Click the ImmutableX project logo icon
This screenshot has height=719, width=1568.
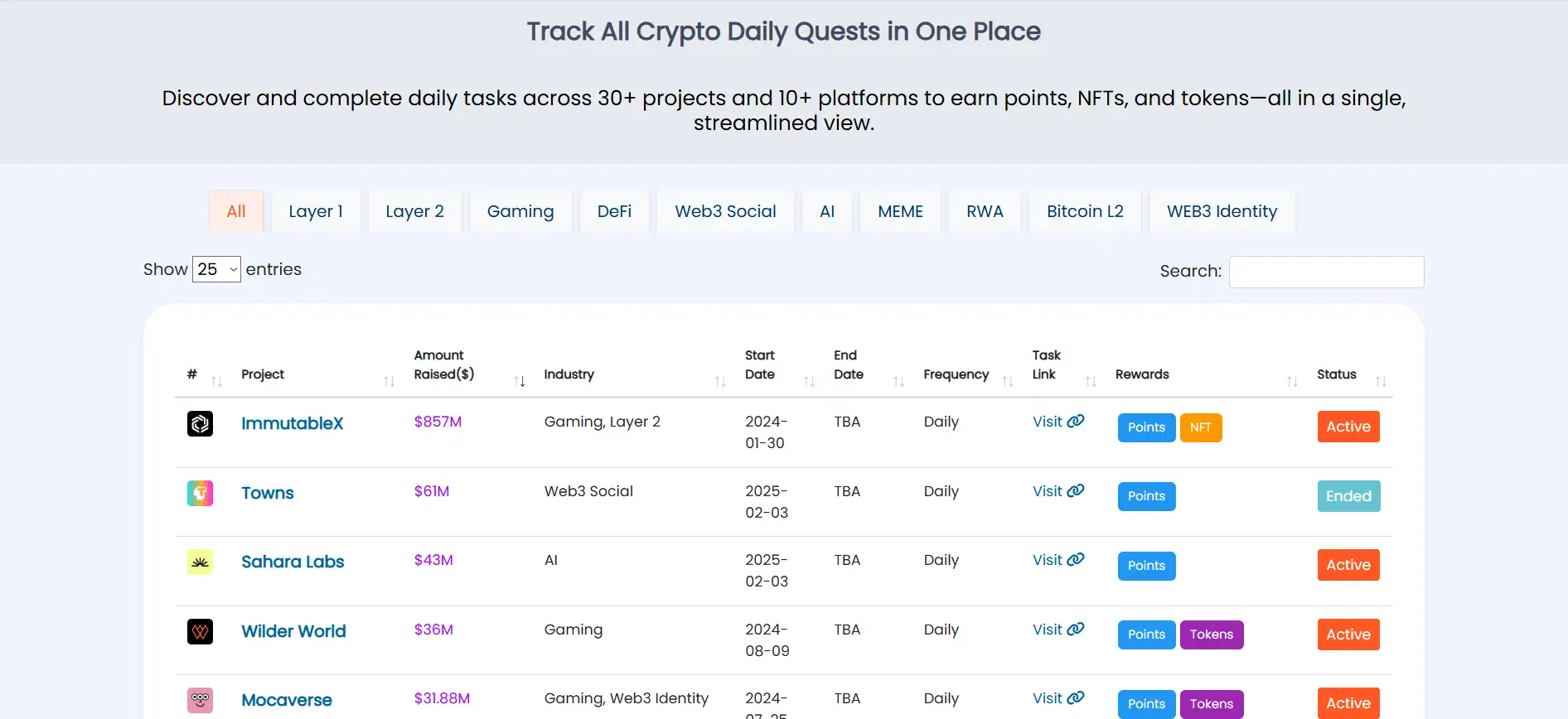(x=200, y=424)
